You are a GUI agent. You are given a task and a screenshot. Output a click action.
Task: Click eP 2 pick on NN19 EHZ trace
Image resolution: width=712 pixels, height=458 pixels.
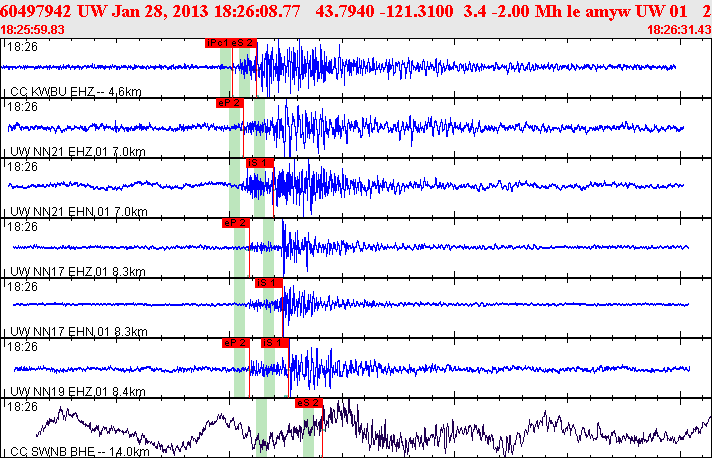(235, 342)
